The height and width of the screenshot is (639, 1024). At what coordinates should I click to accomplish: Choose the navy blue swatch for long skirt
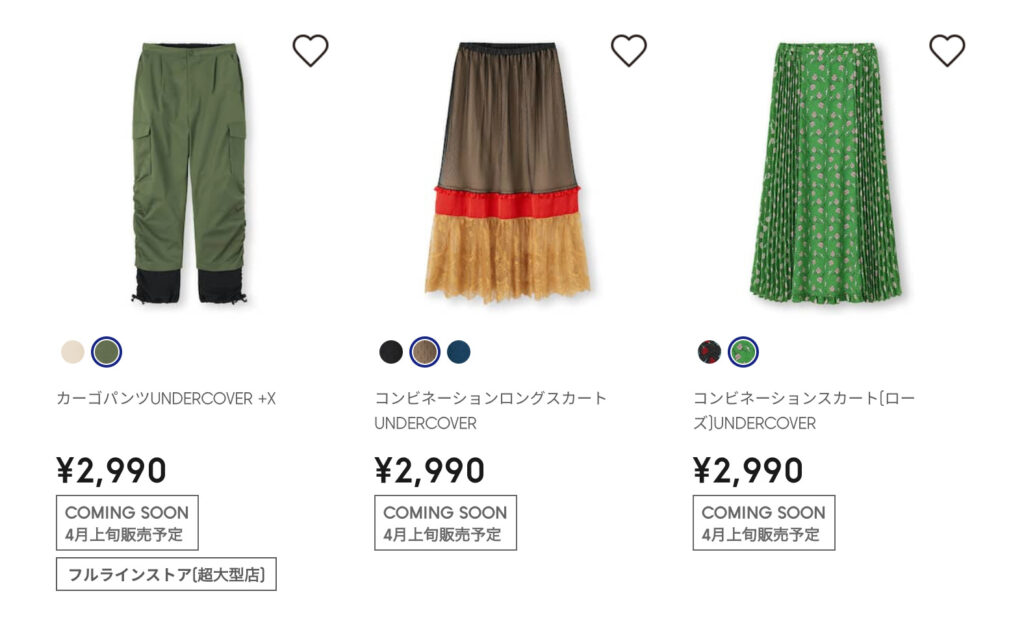tap(459, 352)
